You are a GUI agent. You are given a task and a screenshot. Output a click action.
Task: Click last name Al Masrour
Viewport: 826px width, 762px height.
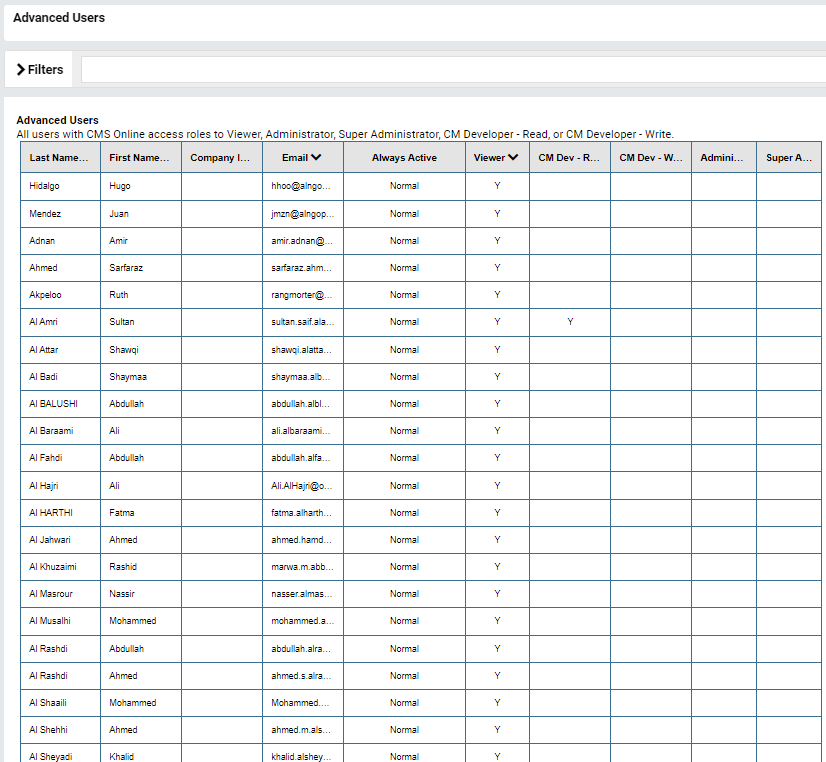[x=51, y=593]
